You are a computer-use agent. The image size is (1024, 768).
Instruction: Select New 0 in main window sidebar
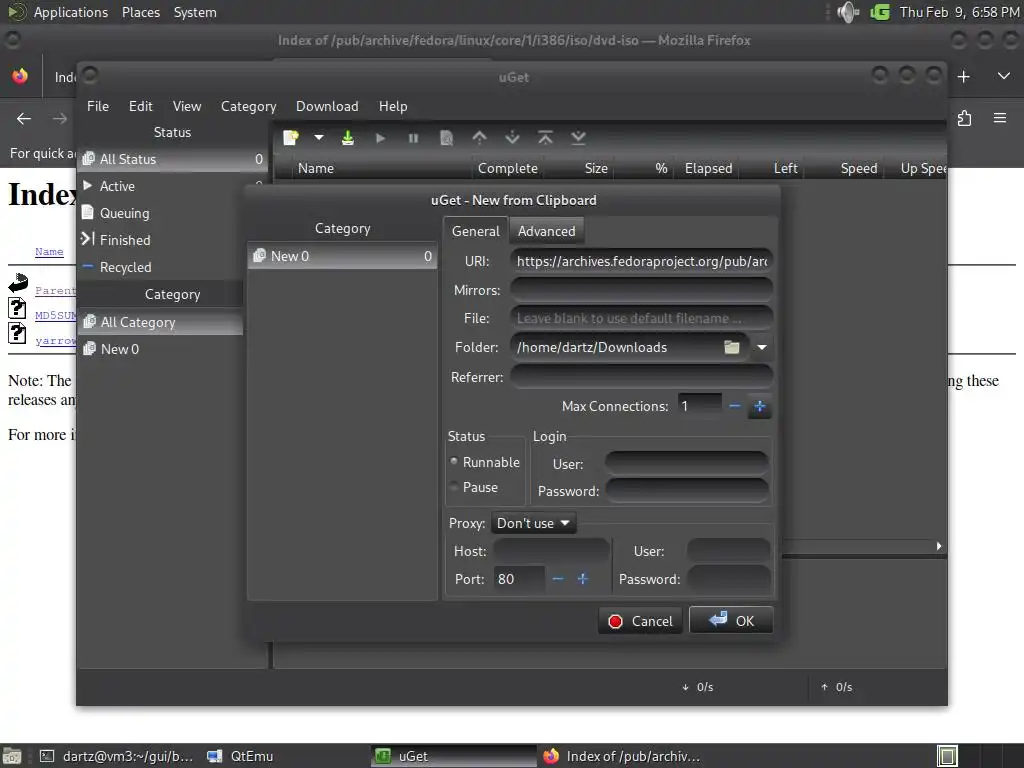161,349
